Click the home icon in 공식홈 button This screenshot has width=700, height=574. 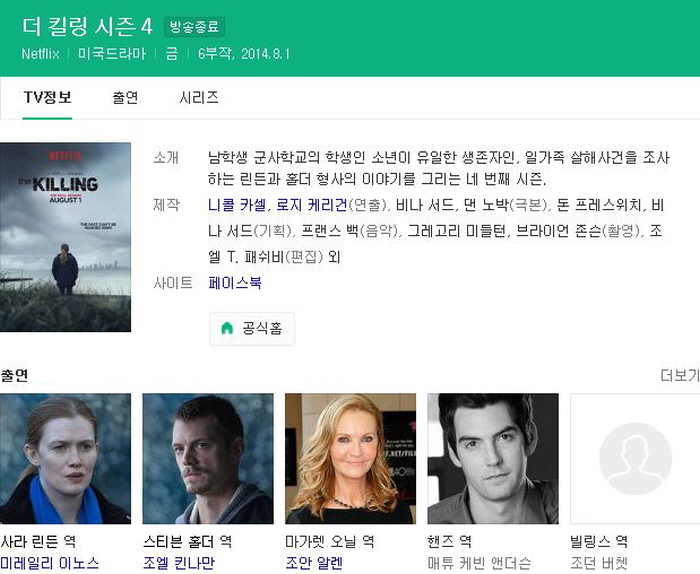(227, 328)
